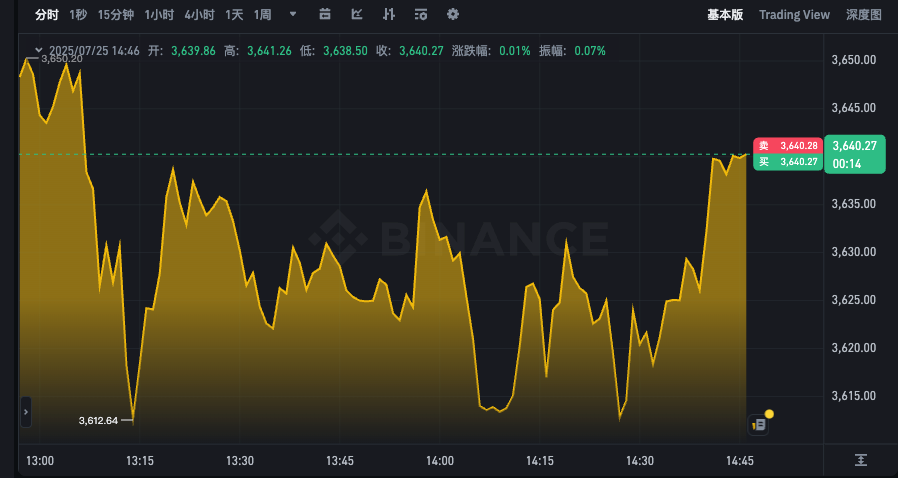
Task: Click the list-and-gear icon left of settings
Action: point(421,15)
